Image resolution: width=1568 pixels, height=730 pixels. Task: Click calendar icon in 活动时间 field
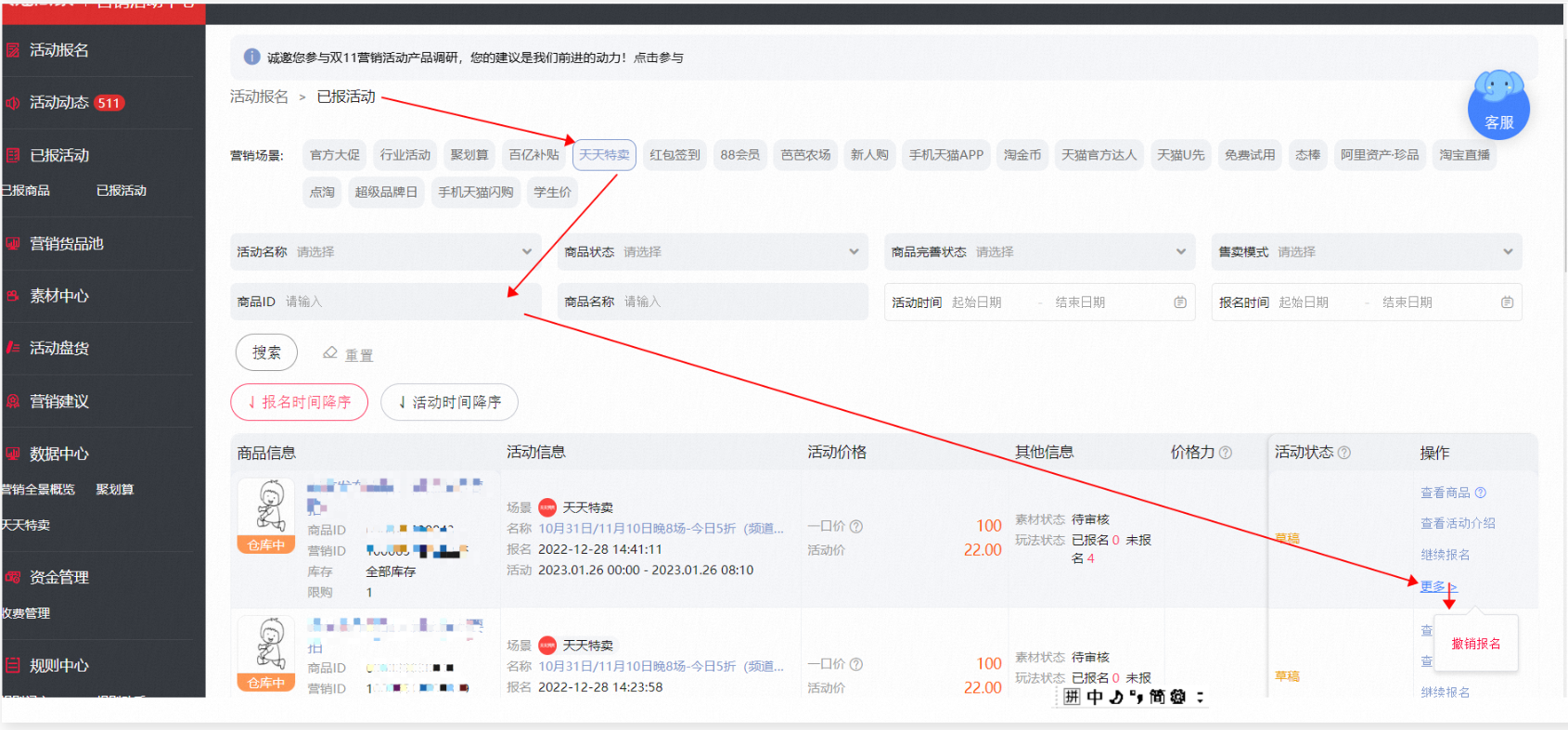pyautogui.click(x=1180, y=302)
